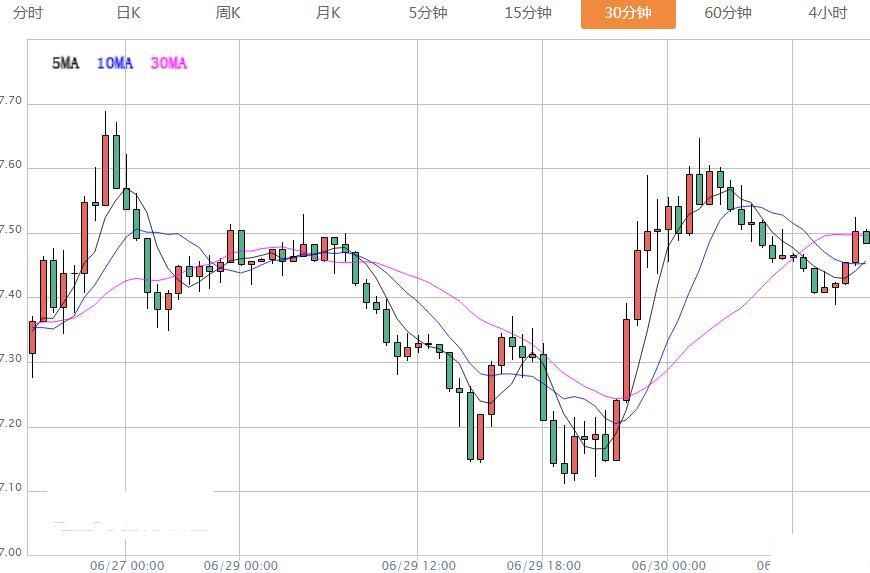
Task: Switch to the 60分钟 interval tab
Action: pos(728,13)
